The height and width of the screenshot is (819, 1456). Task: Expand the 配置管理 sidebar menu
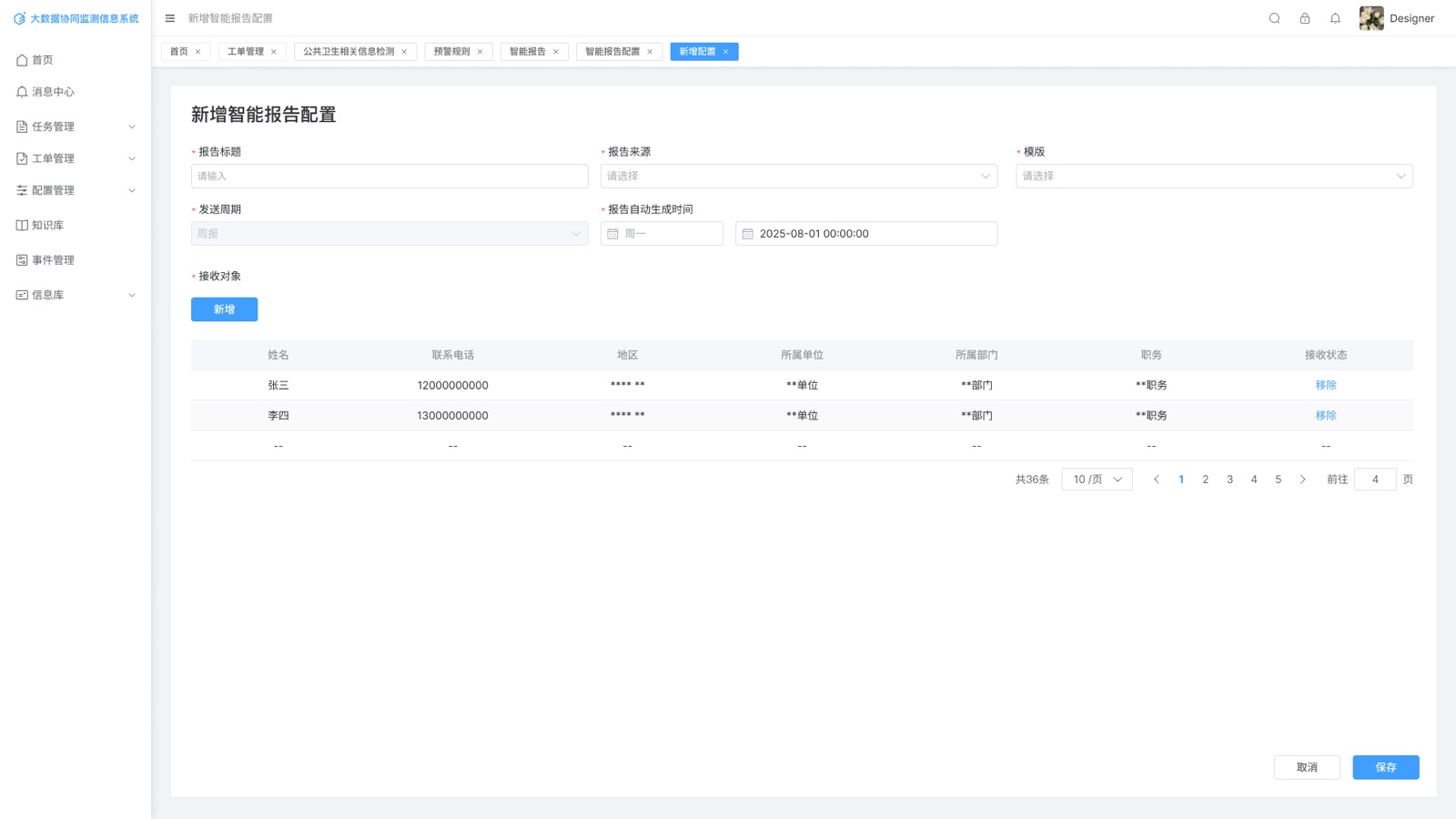click(x=76, y=190)
